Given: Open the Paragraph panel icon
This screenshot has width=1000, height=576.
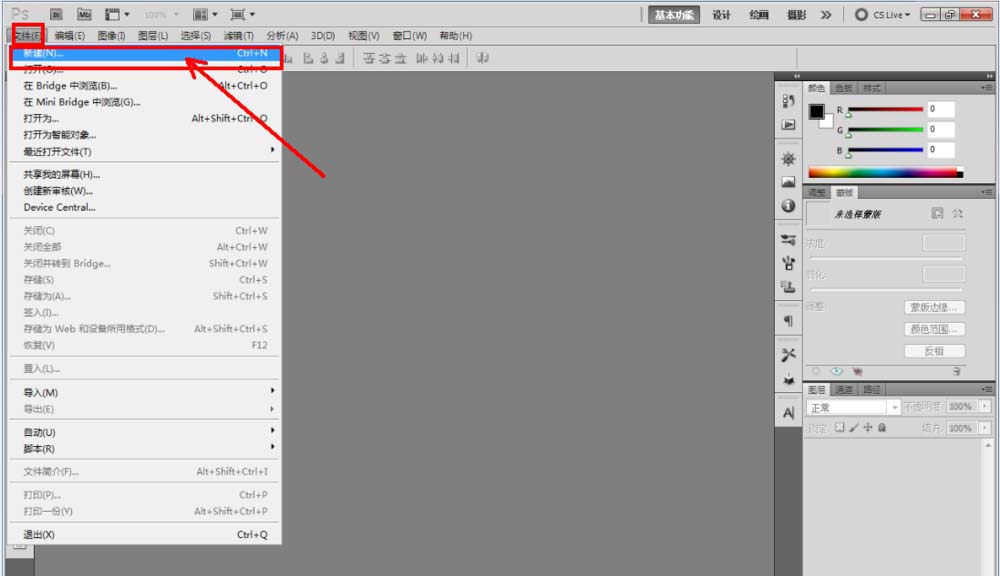Looking at the screenshot, I should pos(788,321).
